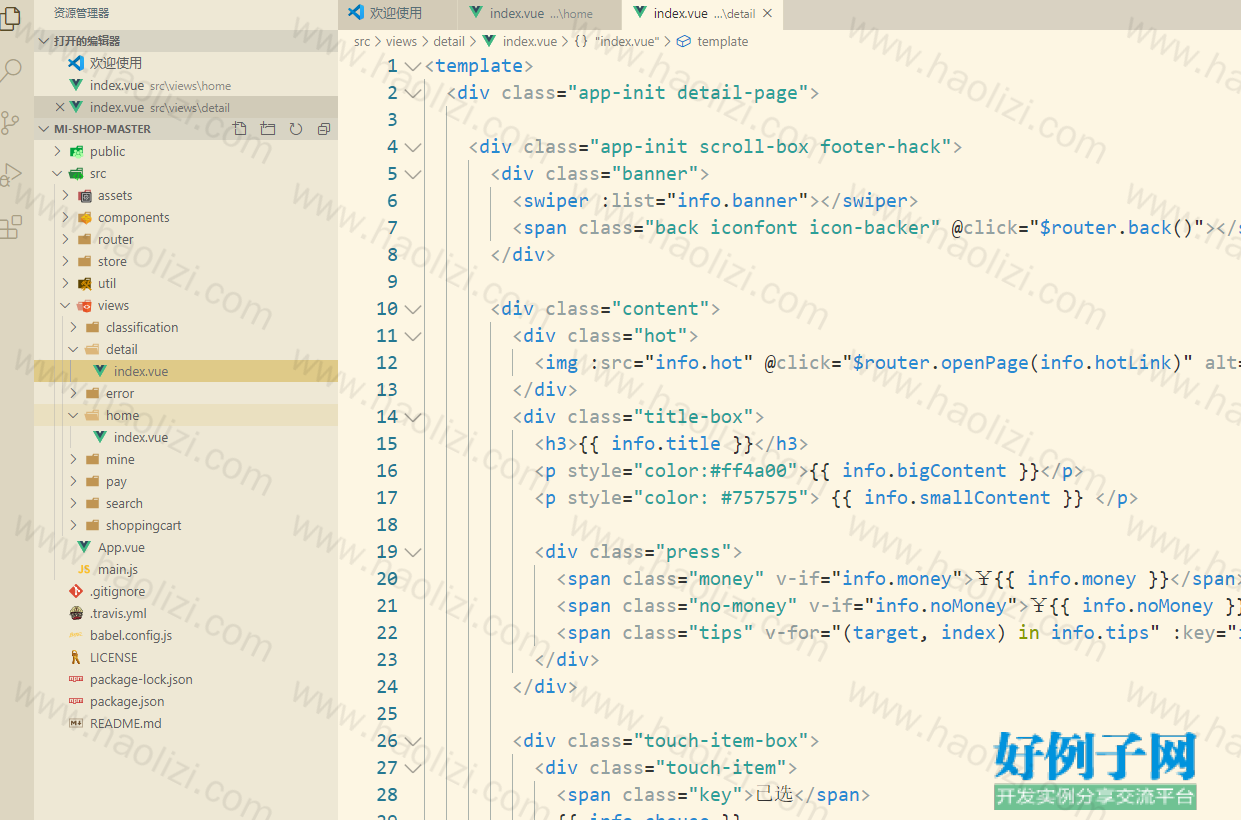The image size is (1241, 820).
Task: Fold the touch-item-box div at line 26
Action: pyautogui.click(x=413, y=741)
